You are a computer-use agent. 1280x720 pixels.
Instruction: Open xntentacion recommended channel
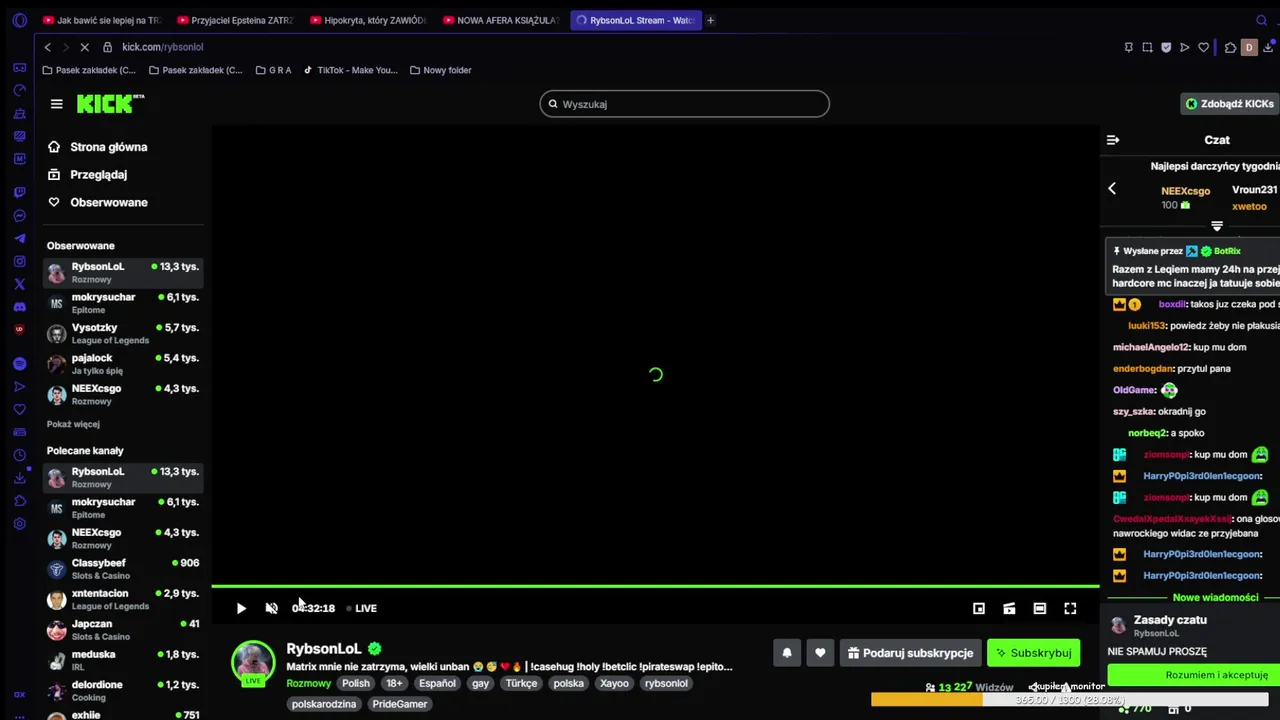click(123, 599)
